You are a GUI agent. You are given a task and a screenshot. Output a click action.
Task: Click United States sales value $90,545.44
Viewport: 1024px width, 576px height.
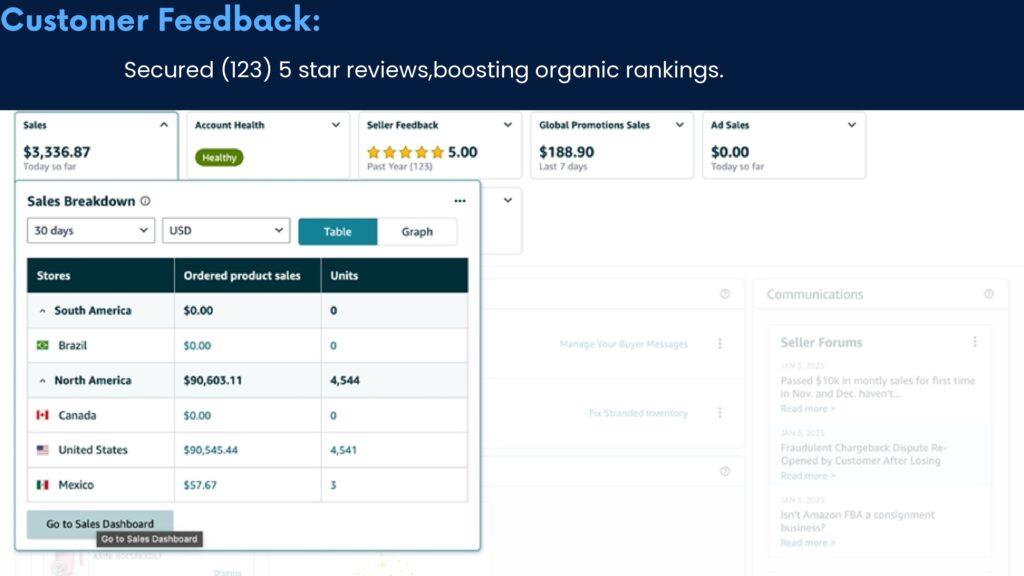[x=210, y=450]
